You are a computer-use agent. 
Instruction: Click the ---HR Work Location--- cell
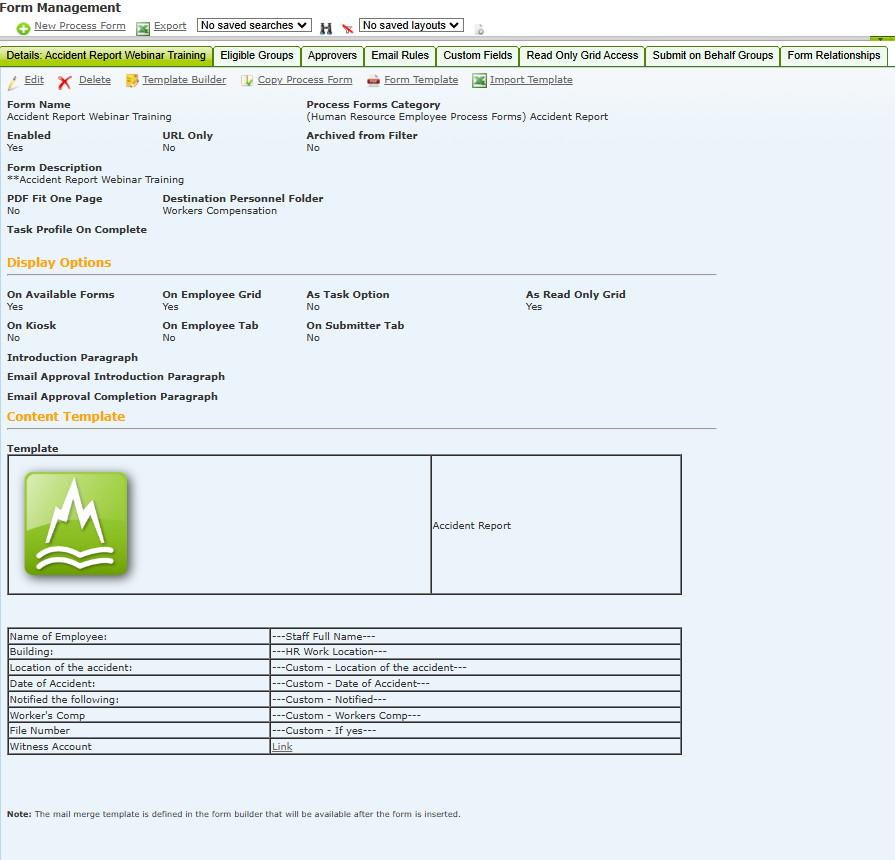[475, 652]
